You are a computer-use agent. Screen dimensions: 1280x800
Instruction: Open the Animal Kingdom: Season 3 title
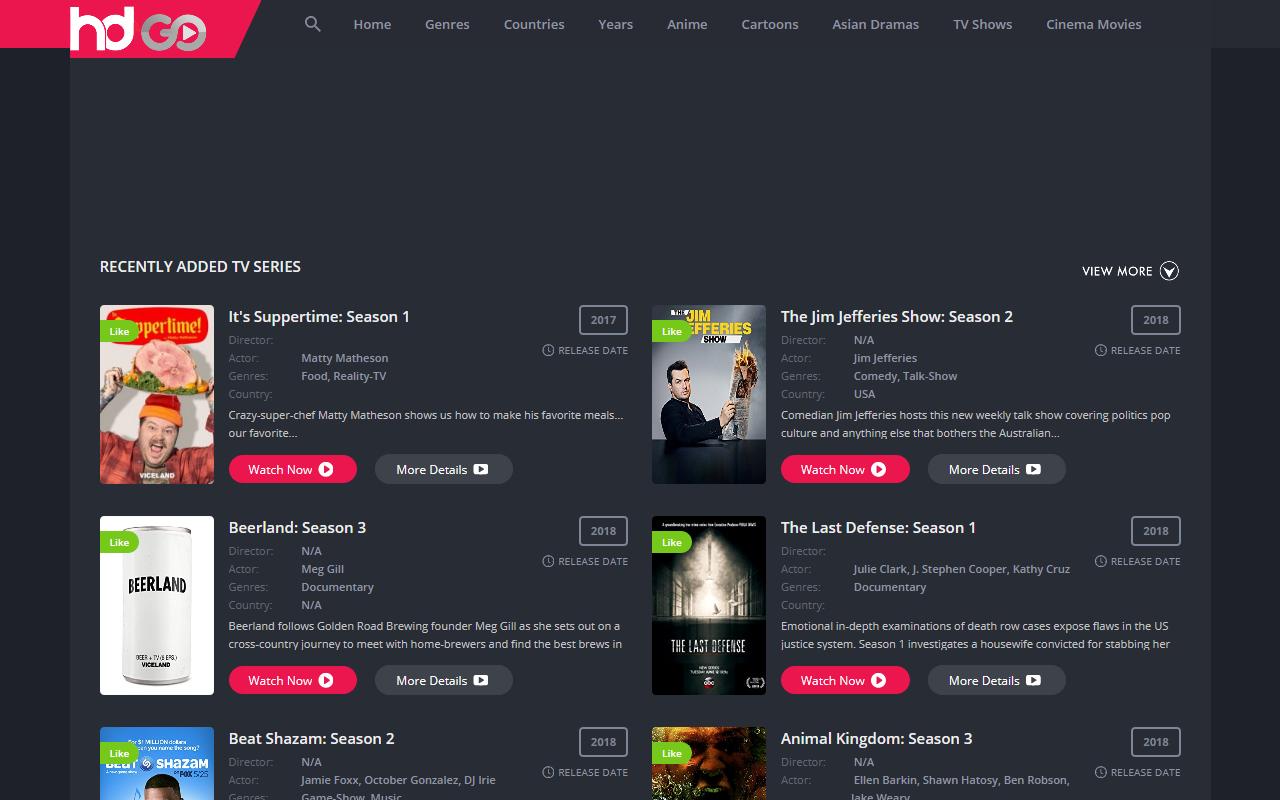point(876,738)
